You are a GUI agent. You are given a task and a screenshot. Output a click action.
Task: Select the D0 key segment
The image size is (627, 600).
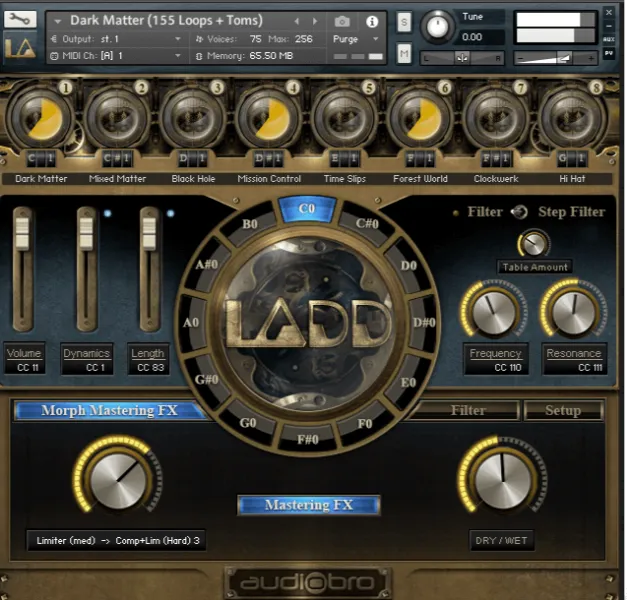pyautogui.click(x=409, y=265)
